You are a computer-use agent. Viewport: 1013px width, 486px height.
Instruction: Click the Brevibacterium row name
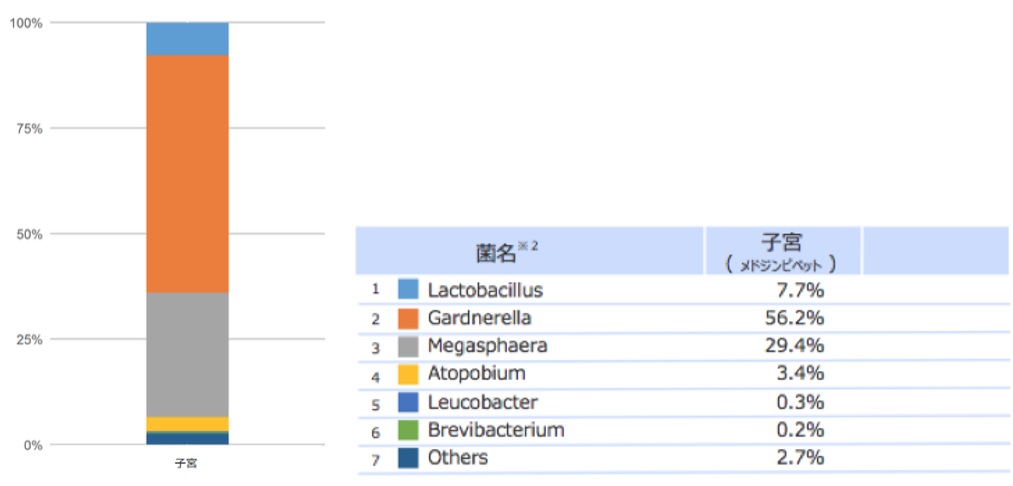pyautogui.click(x=496, y=430)
